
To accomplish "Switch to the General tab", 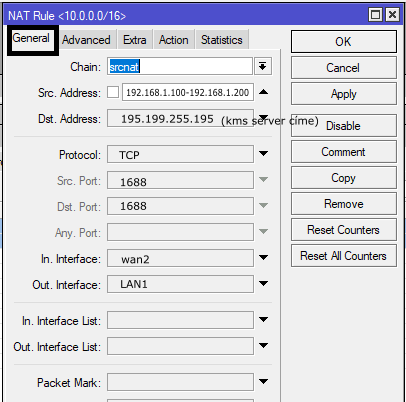I will (x=31, y=38).
